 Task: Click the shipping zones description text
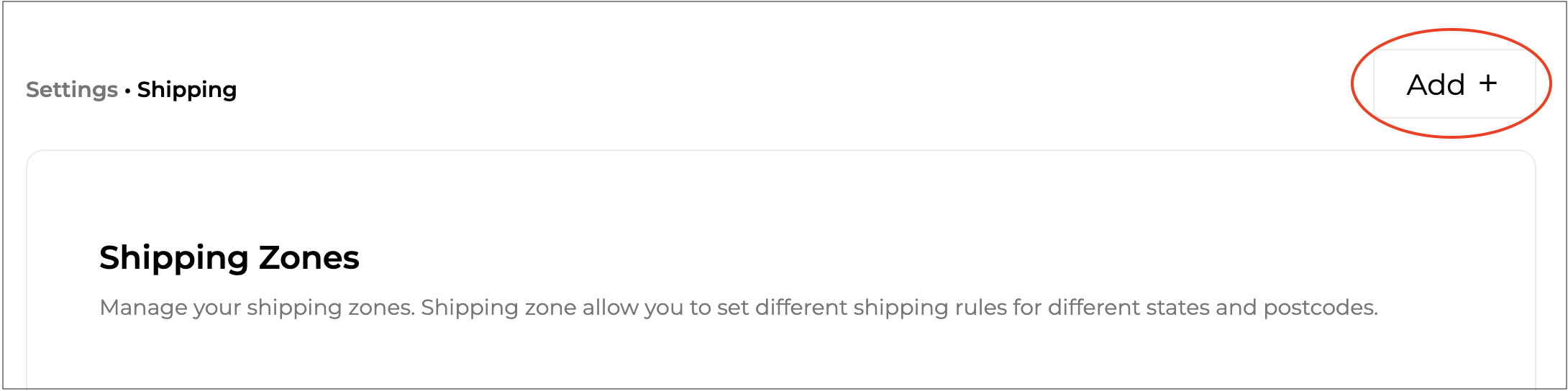[738, 308]
